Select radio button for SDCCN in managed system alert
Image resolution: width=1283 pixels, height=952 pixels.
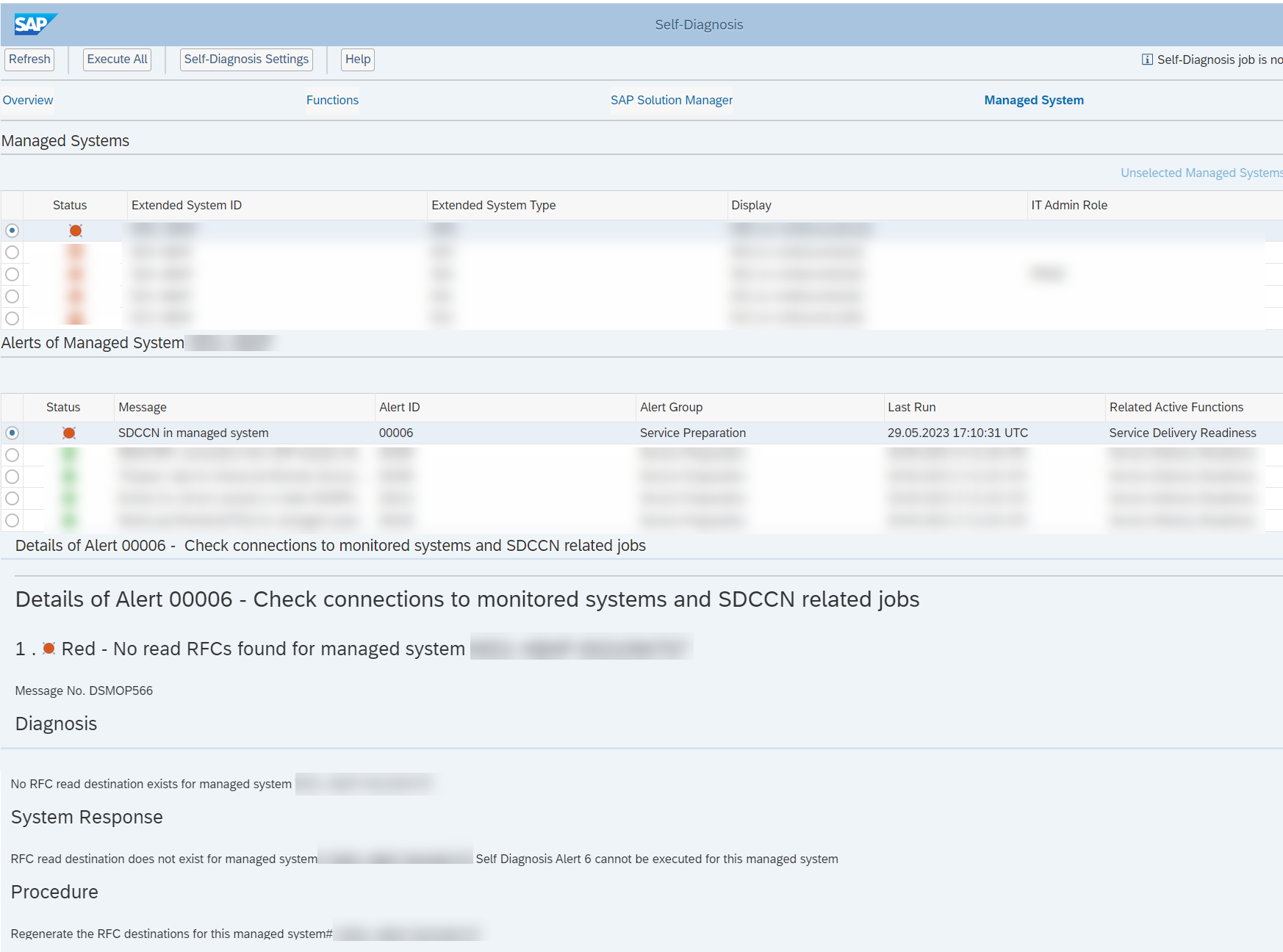tap(12, 433)
